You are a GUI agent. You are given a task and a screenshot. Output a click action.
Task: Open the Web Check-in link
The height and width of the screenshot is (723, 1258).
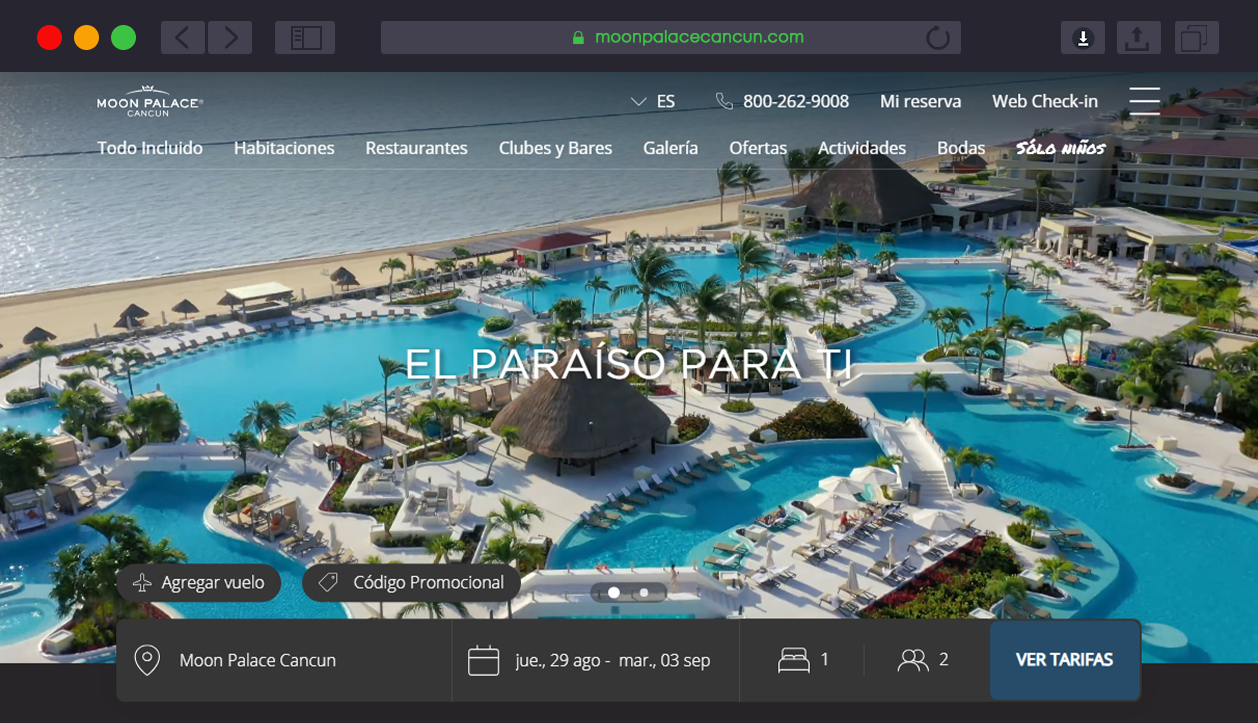[x=1044, y=101]
